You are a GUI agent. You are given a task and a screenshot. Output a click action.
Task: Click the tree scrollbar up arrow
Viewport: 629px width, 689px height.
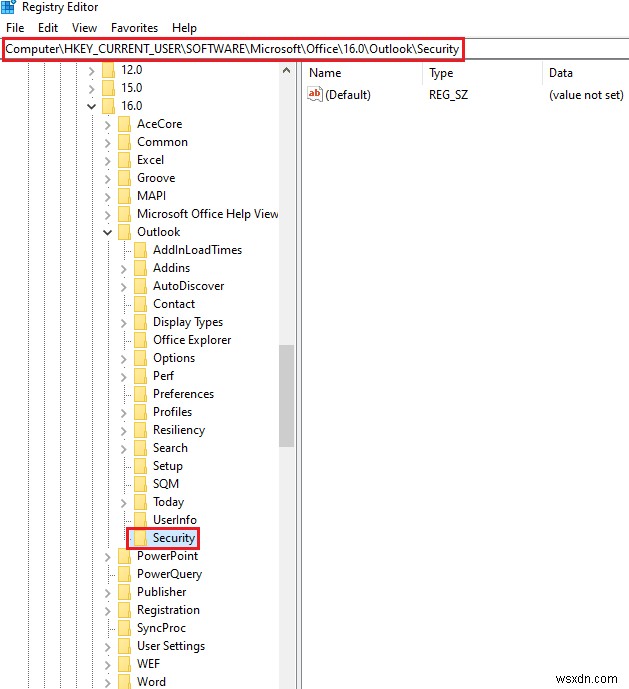pos(286,70)
